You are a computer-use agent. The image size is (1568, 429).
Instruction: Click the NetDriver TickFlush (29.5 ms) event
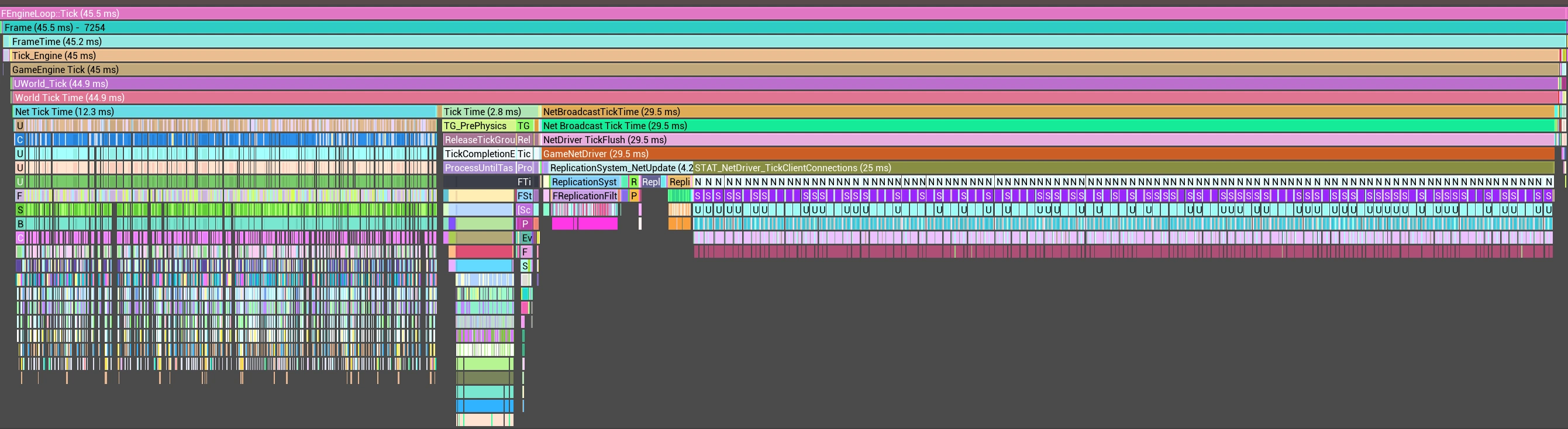click(1047, 139)
